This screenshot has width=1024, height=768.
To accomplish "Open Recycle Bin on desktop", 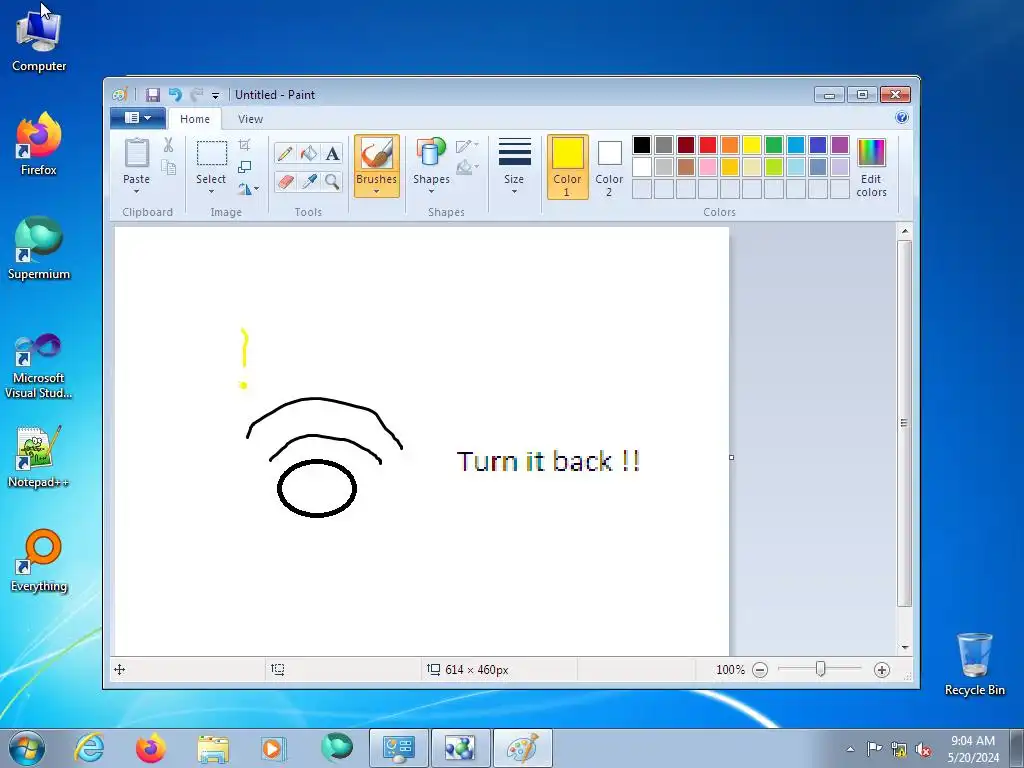I will pos(974,664).
